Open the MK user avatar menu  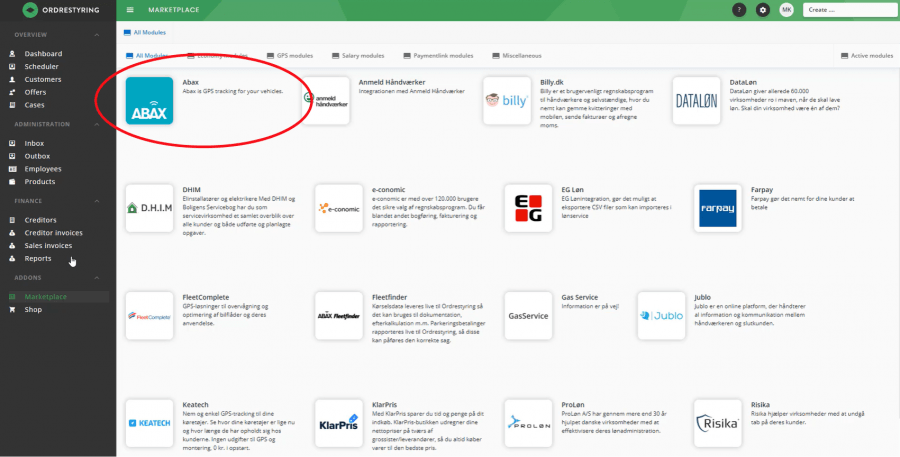pos(786,10)
